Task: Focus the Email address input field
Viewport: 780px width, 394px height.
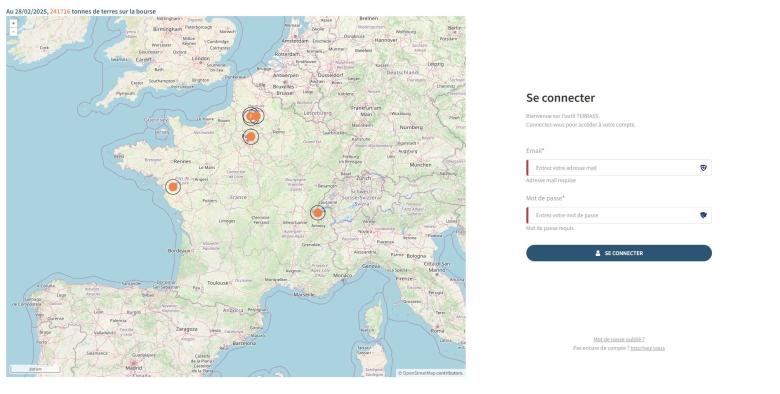Action: coord(619,168)
